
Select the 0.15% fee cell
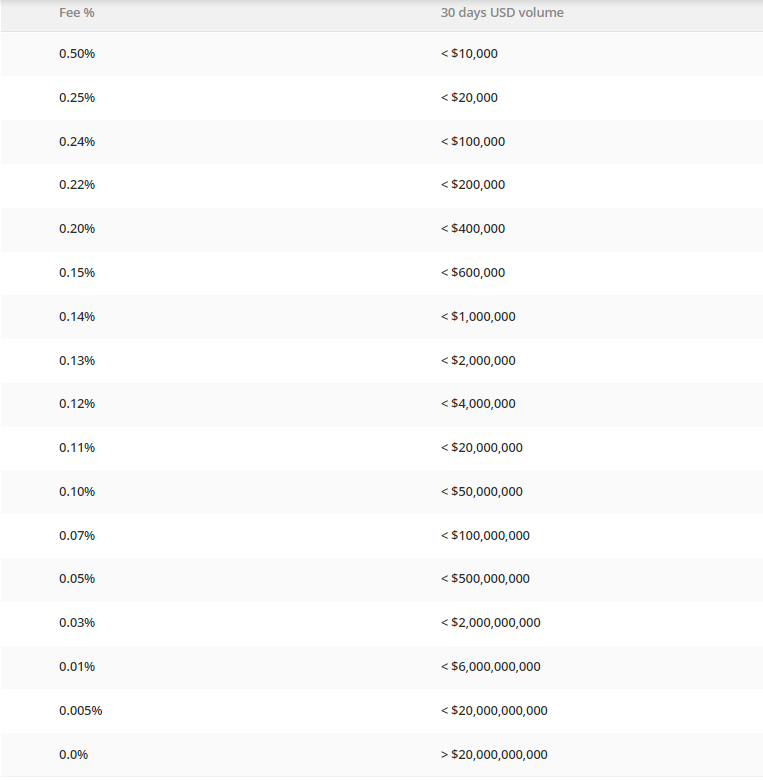[x=77, y=273]
